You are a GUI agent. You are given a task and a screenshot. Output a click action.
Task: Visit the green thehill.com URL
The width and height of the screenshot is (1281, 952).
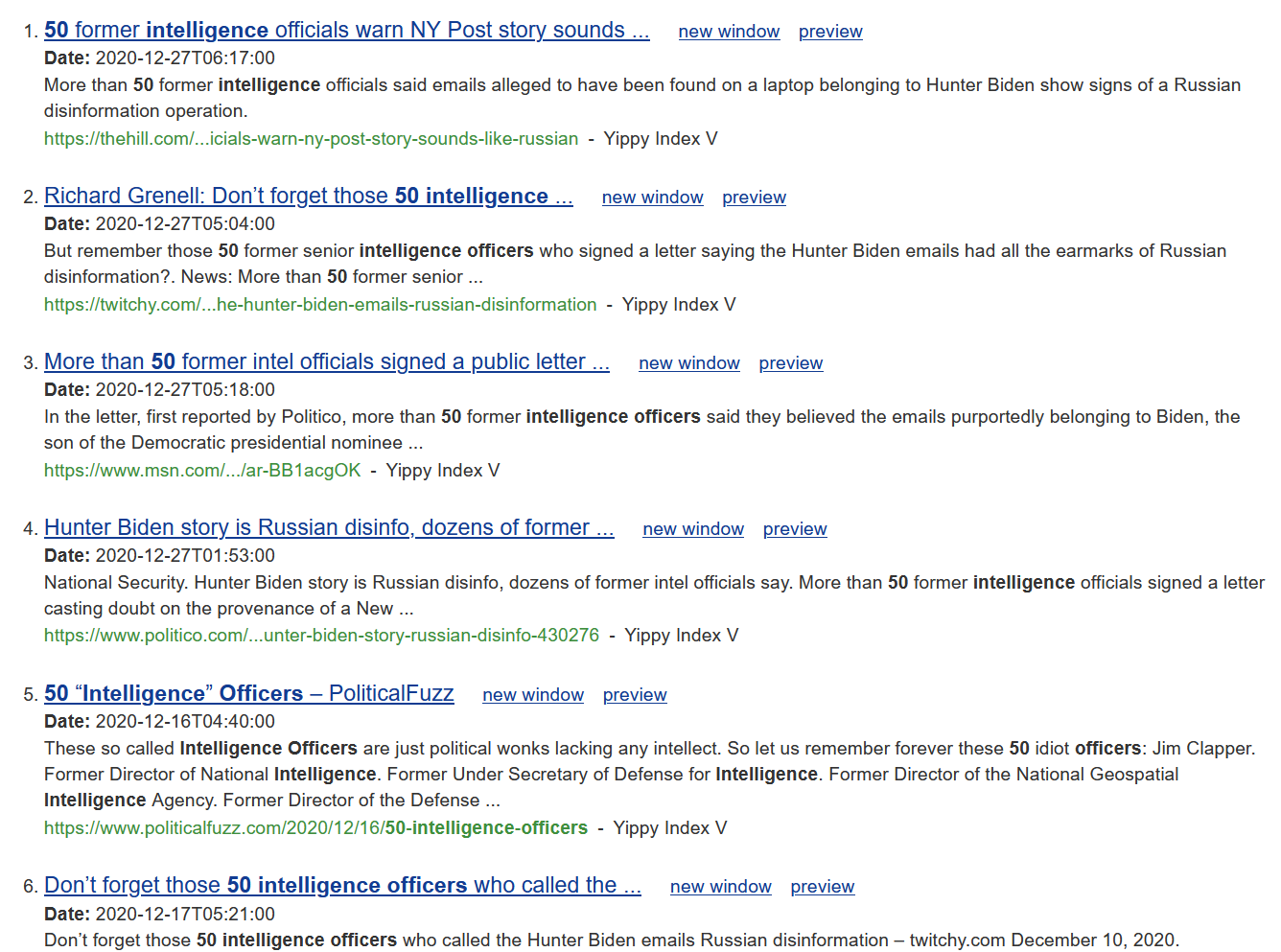coord(311,139)
